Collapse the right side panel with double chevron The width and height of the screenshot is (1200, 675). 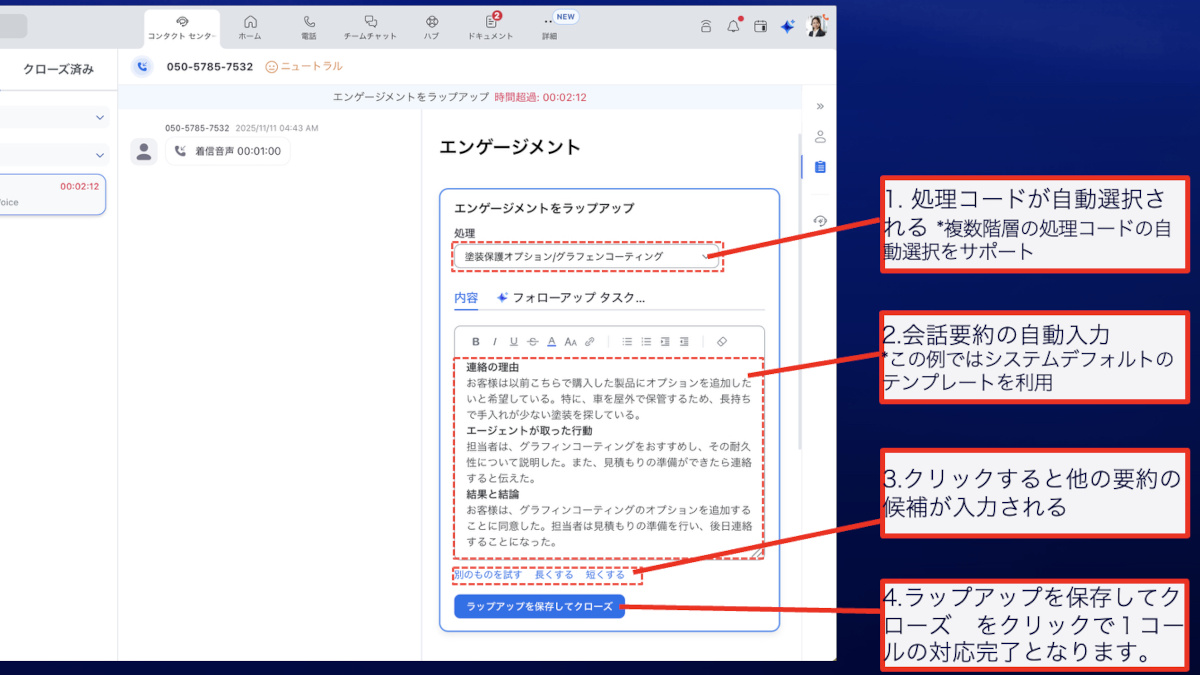[820, 106]
